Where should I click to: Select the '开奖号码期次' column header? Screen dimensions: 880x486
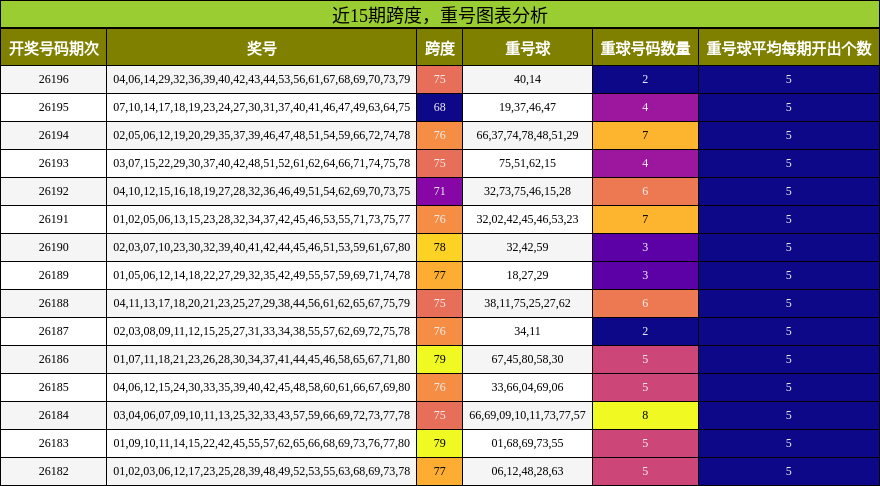point(53,48)
